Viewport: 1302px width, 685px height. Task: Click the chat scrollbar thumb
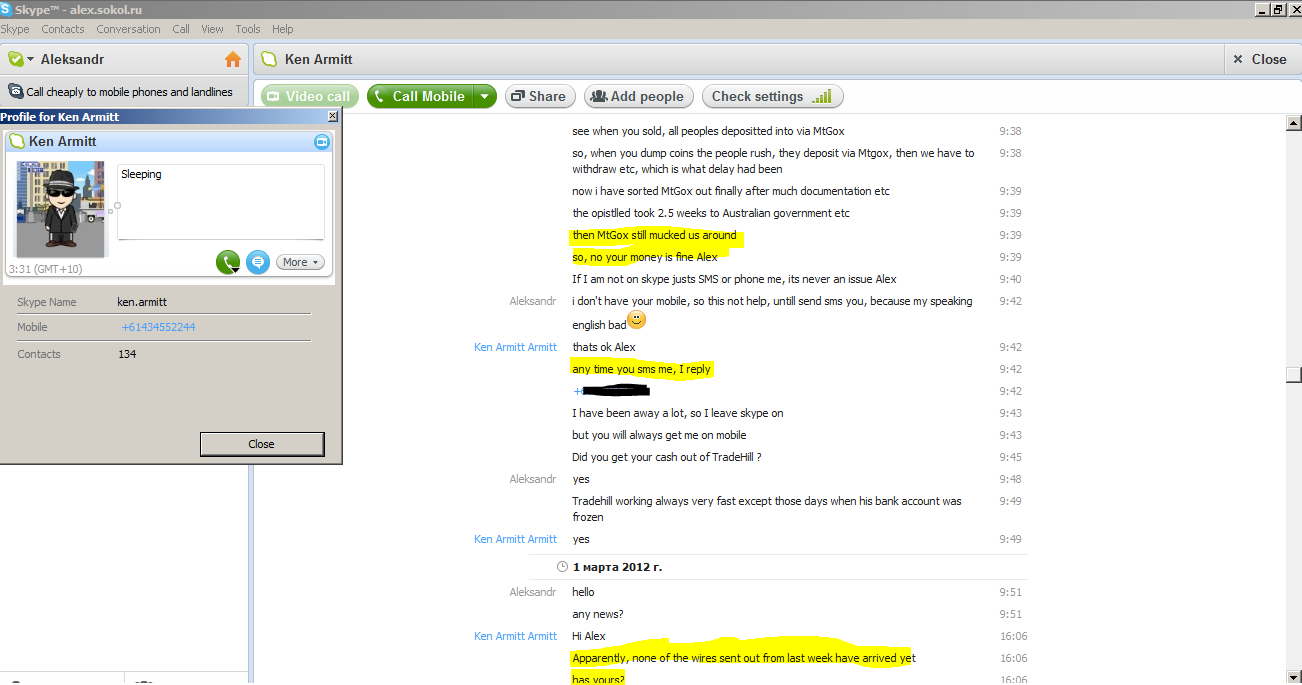point(1293,375)
